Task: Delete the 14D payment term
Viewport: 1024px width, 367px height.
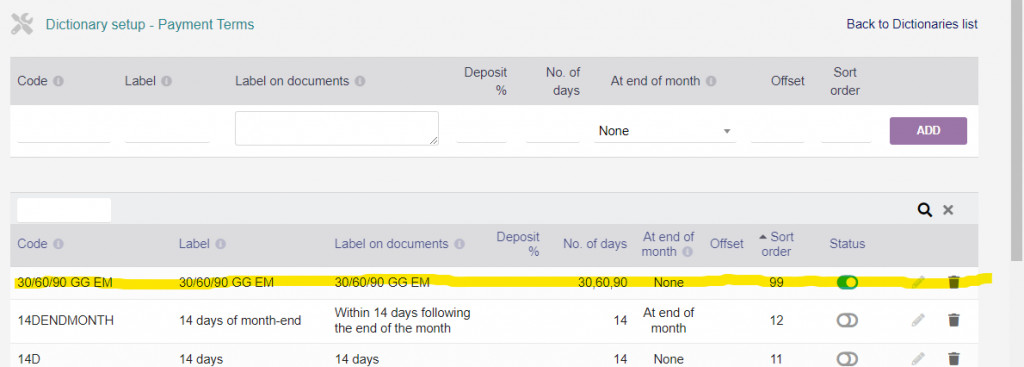Action: pyautogui.click(x=954, y=359)
